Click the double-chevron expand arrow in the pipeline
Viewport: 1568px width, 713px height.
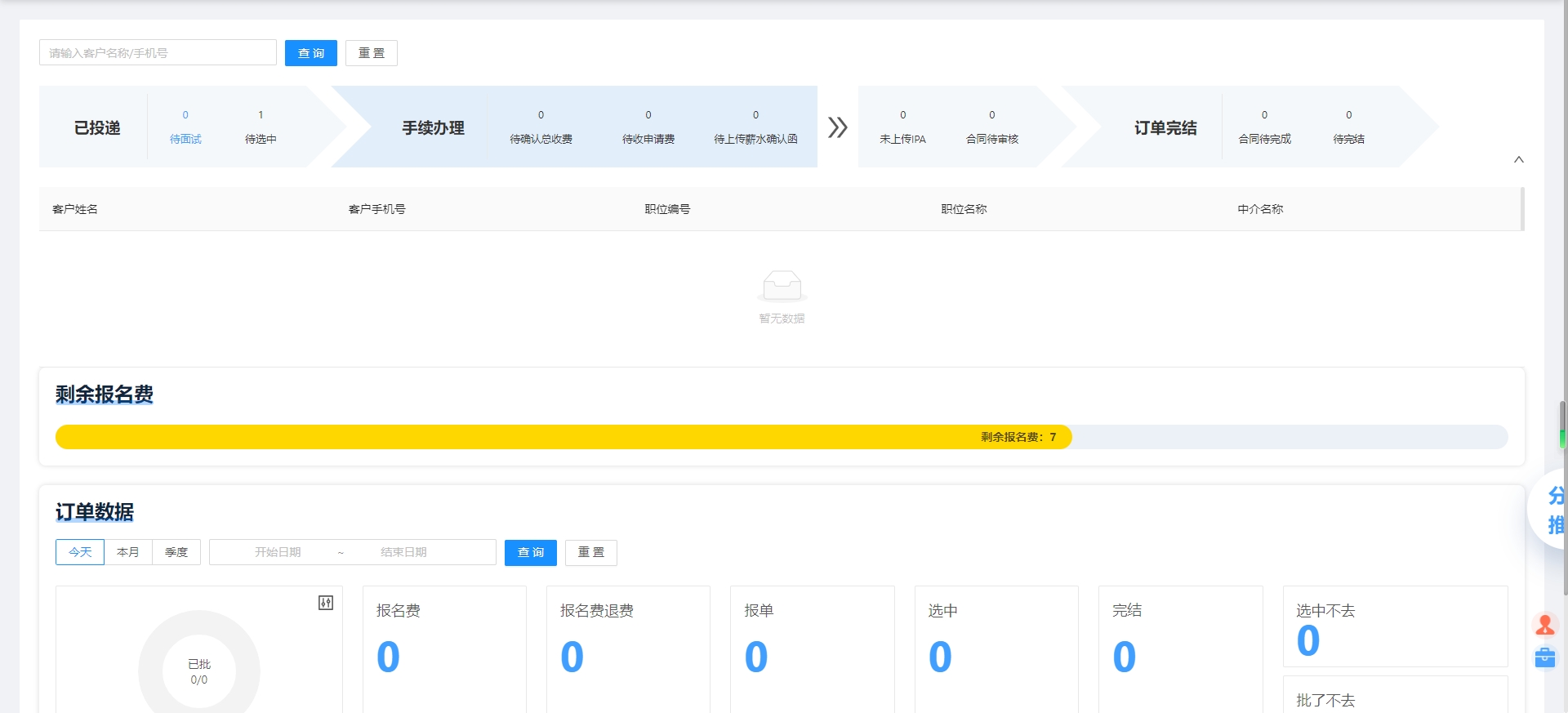837,127
